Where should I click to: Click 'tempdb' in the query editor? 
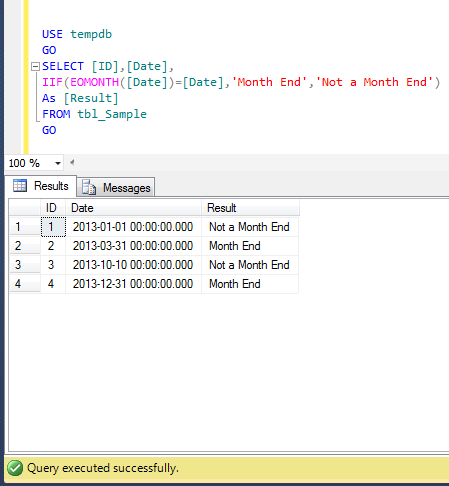pyautogui.click(x=91, y=34)
